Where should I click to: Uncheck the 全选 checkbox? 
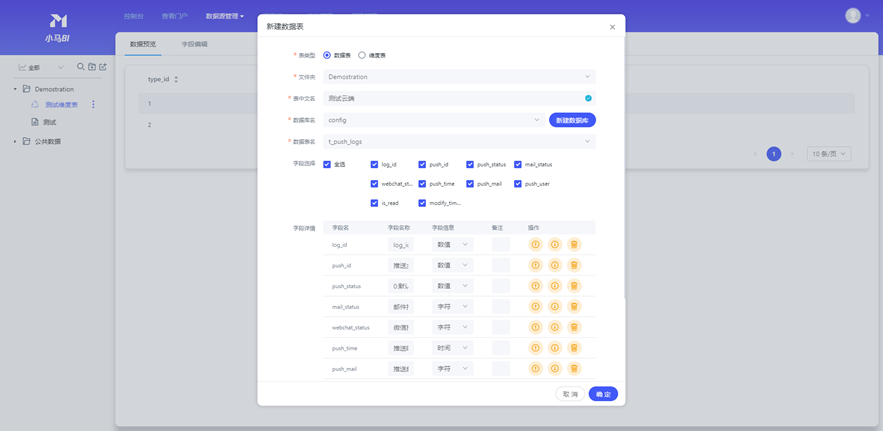tap(327, 164)
